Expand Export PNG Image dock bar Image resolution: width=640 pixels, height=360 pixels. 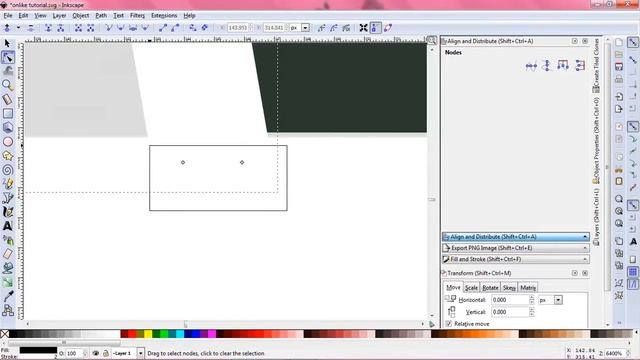pos(516,248)
